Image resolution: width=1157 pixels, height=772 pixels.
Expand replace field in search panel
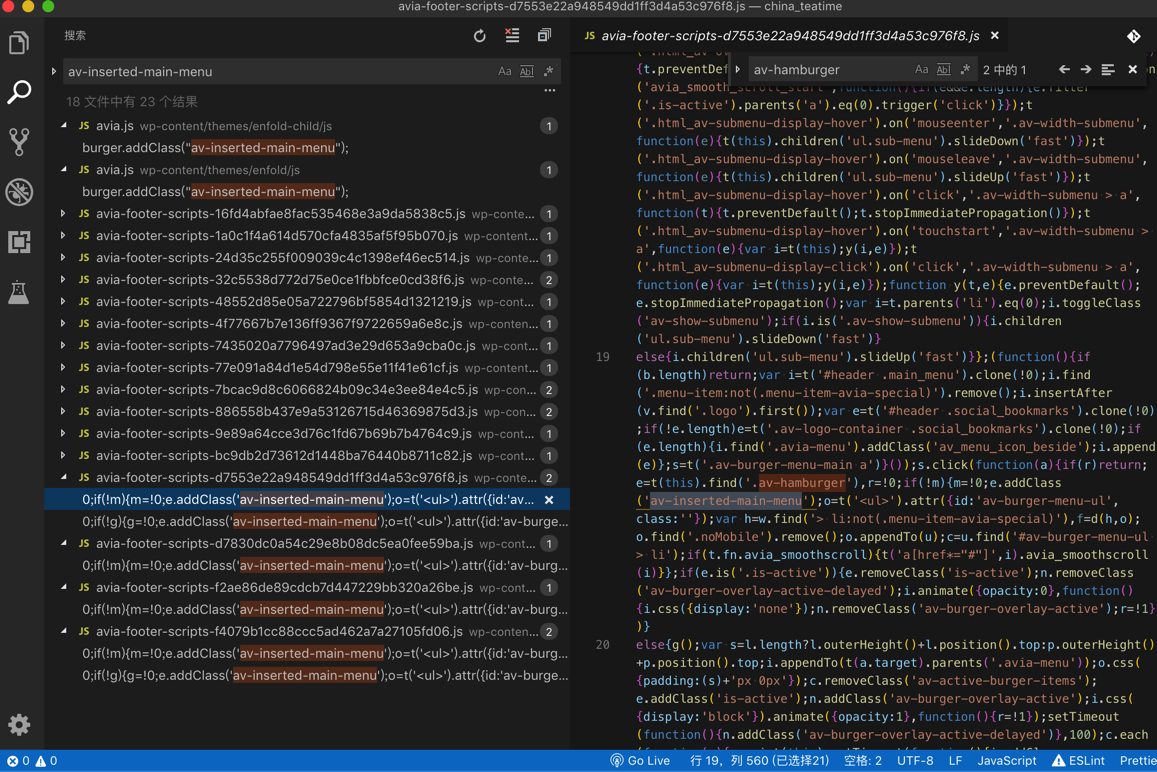(54, 72)
